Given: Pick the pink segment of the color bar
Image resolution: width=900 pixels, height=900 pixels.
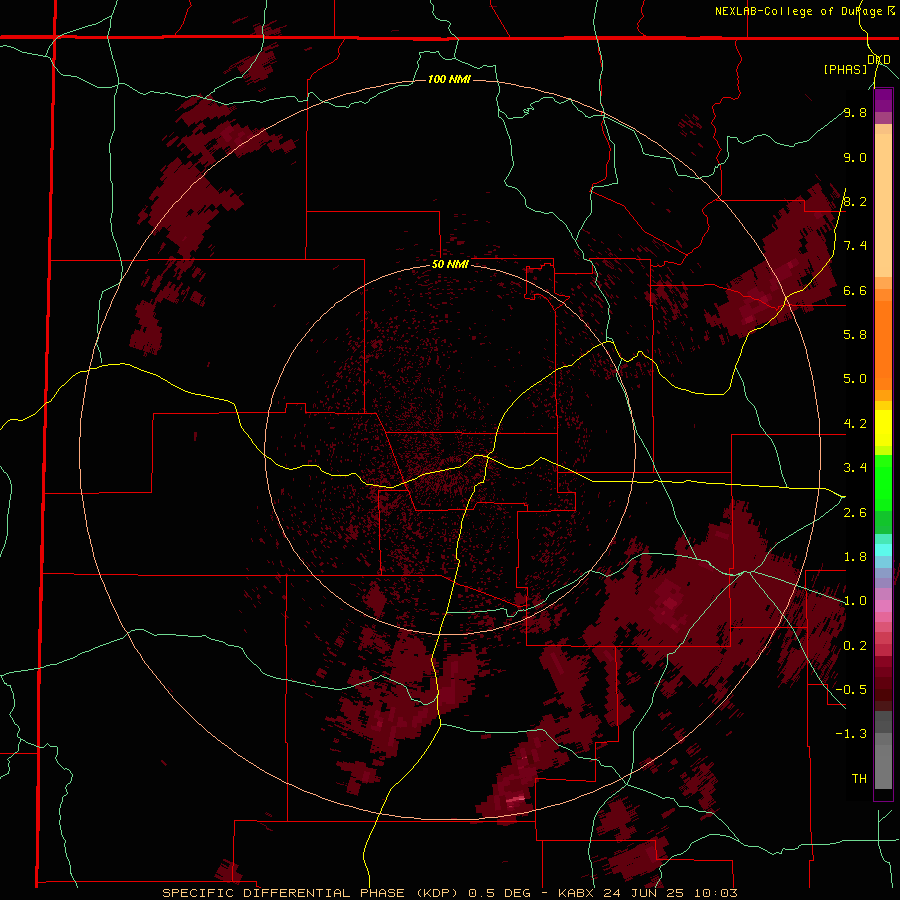Looking at the screenshot, I should point(883,606).
